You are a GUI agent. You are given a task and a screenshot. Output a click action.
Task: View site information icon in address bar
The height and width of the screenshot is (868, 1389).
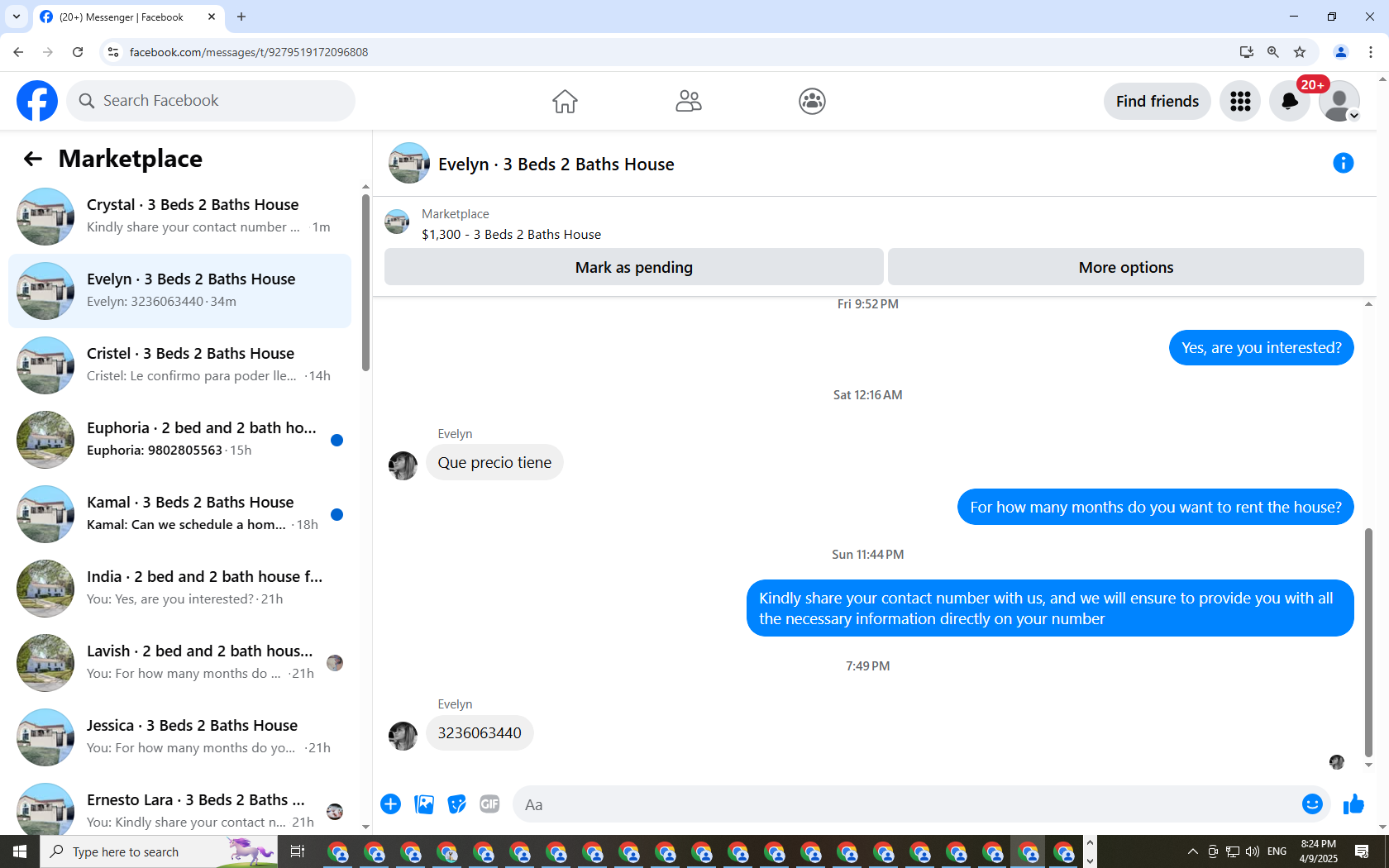(x=113, y=52)
